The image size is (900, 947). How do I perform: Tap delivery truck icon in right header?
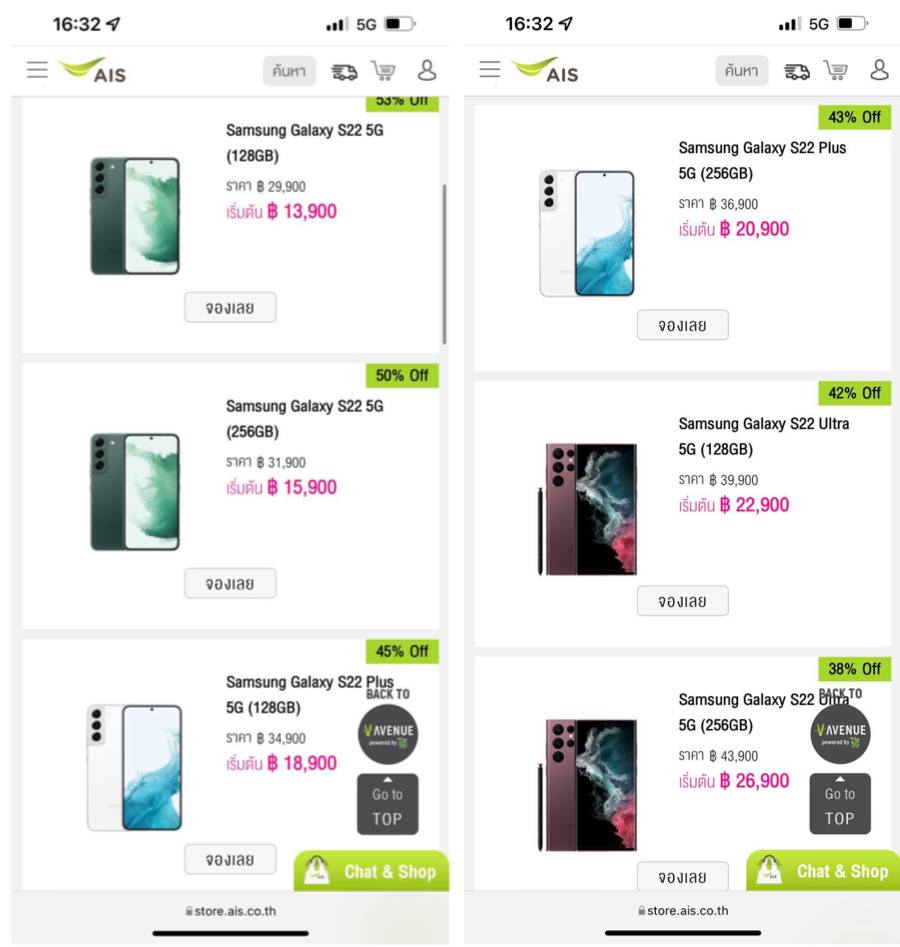click(x=797, y=71)
